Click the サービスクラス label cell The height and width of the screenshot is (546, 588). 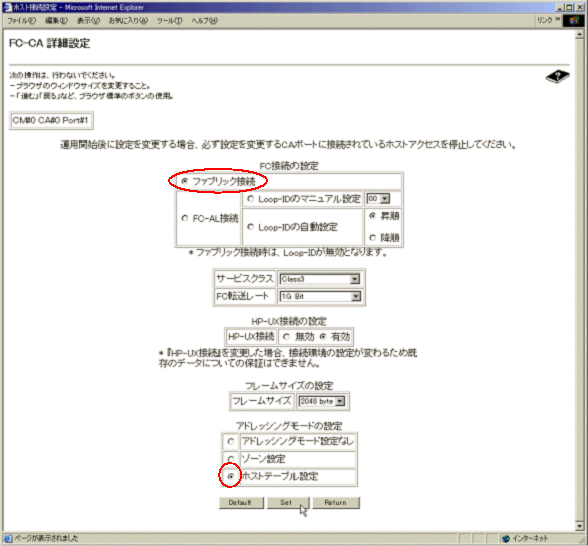(x=245, y=279)
